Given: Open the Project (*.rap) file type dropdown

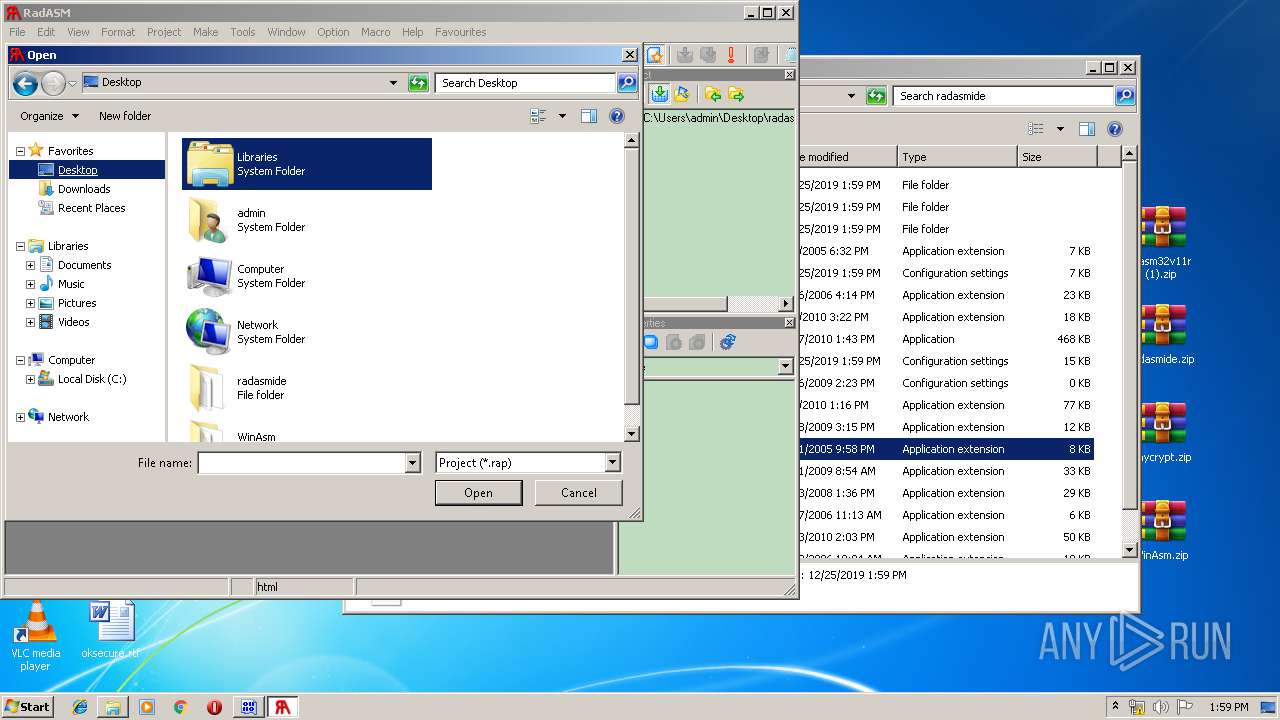Looking at the screenshot, I should click(x=612, y=463).
